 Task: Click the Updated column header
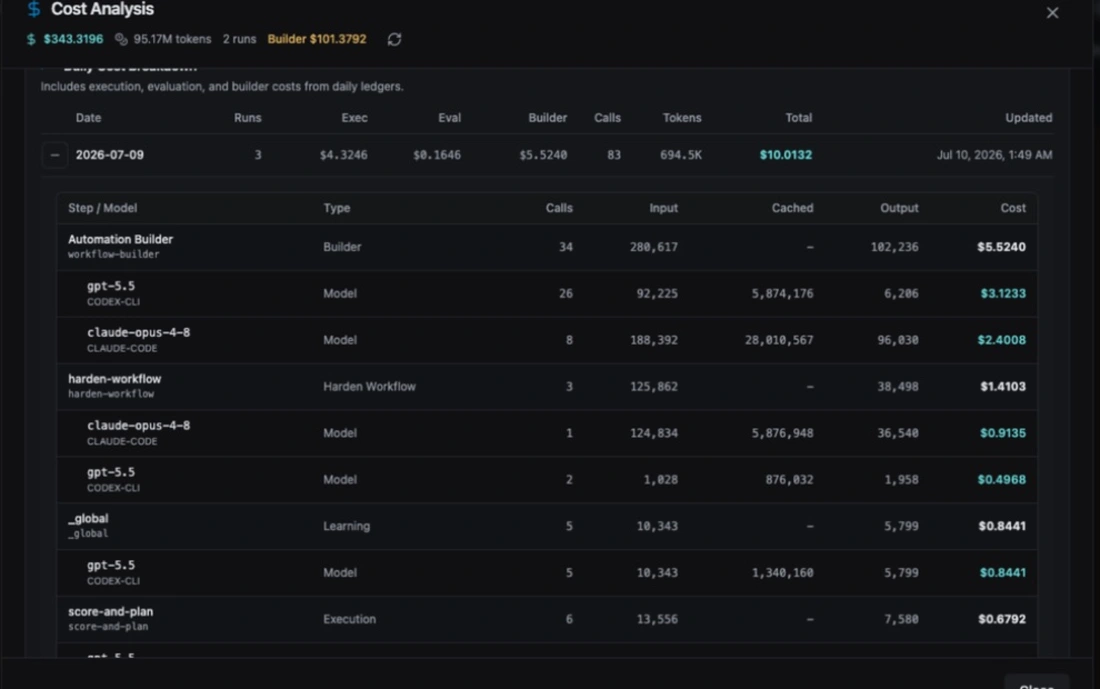pos(1028,118)
